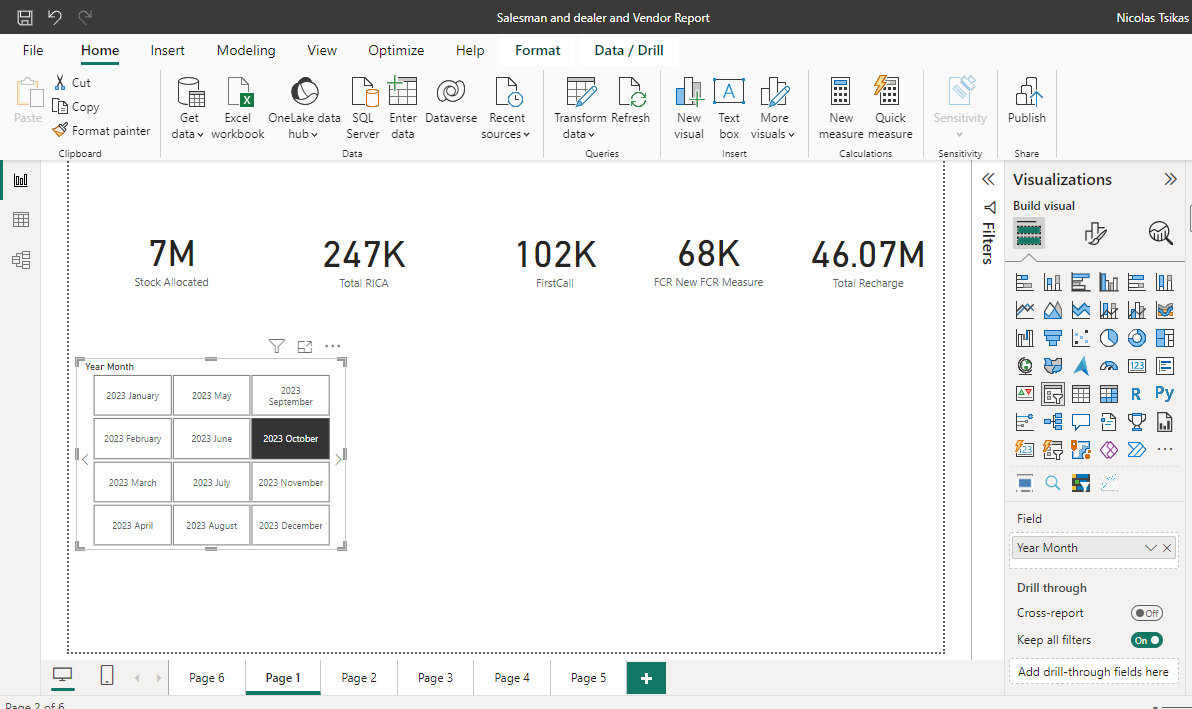Select the Python visual
The height and width of the screenshot is (709, 1192).
(1165, 394)
